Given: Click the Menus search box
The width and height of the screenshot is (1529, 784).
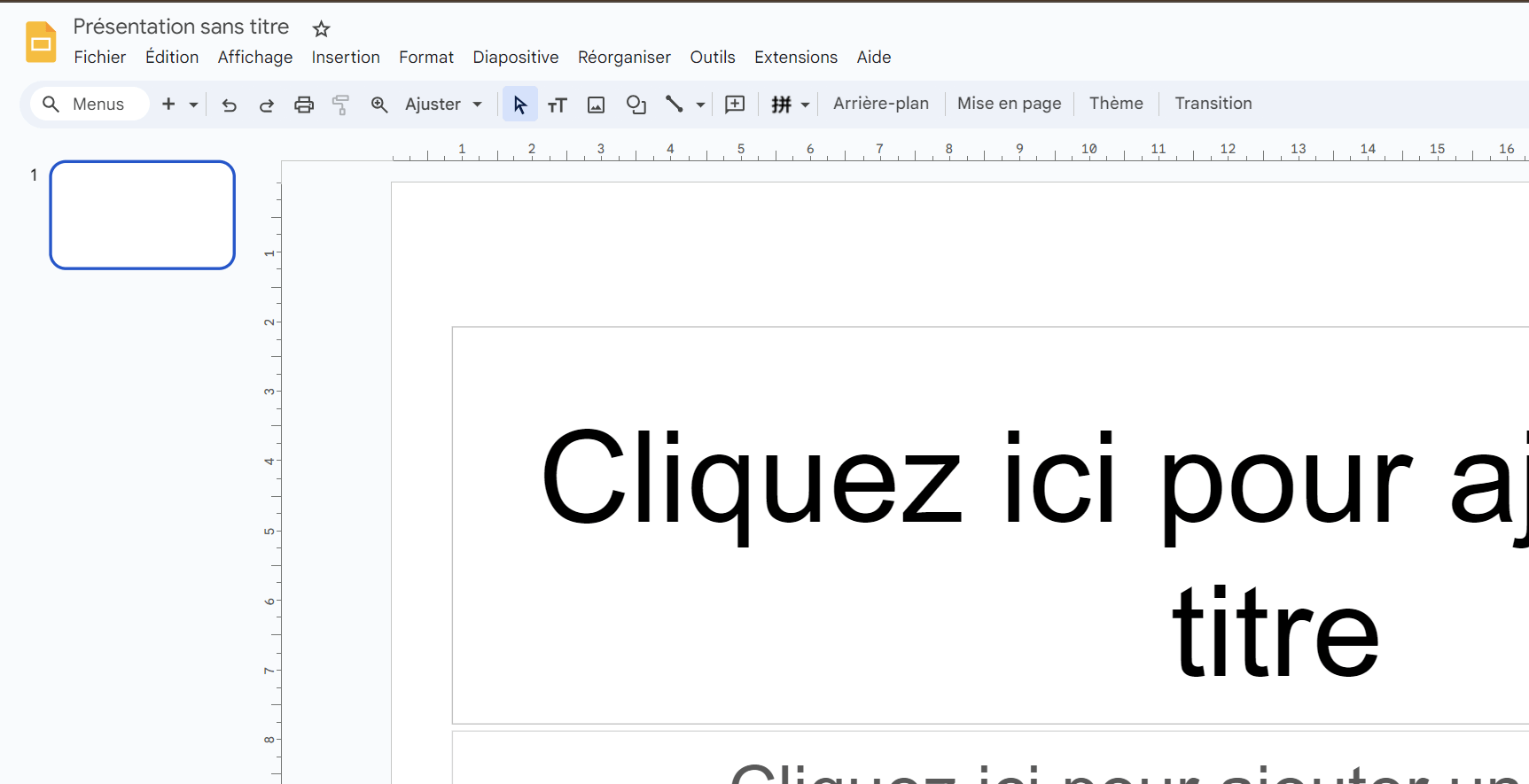Looking at the screenshot, I should [x=90, y=104].
